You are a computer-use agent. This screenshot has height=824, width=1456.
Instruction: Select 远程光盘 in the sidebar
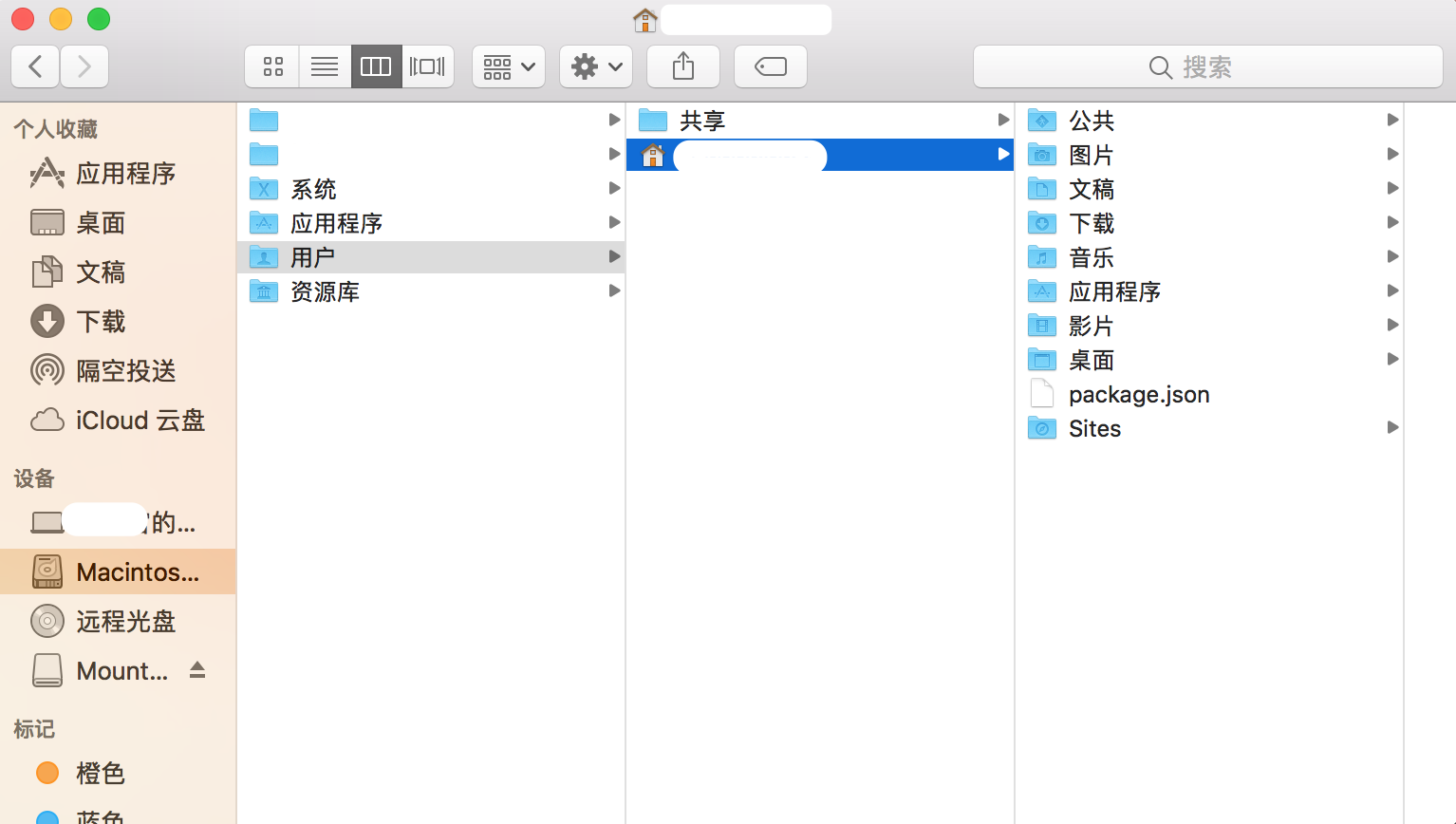tap(118, 621)
